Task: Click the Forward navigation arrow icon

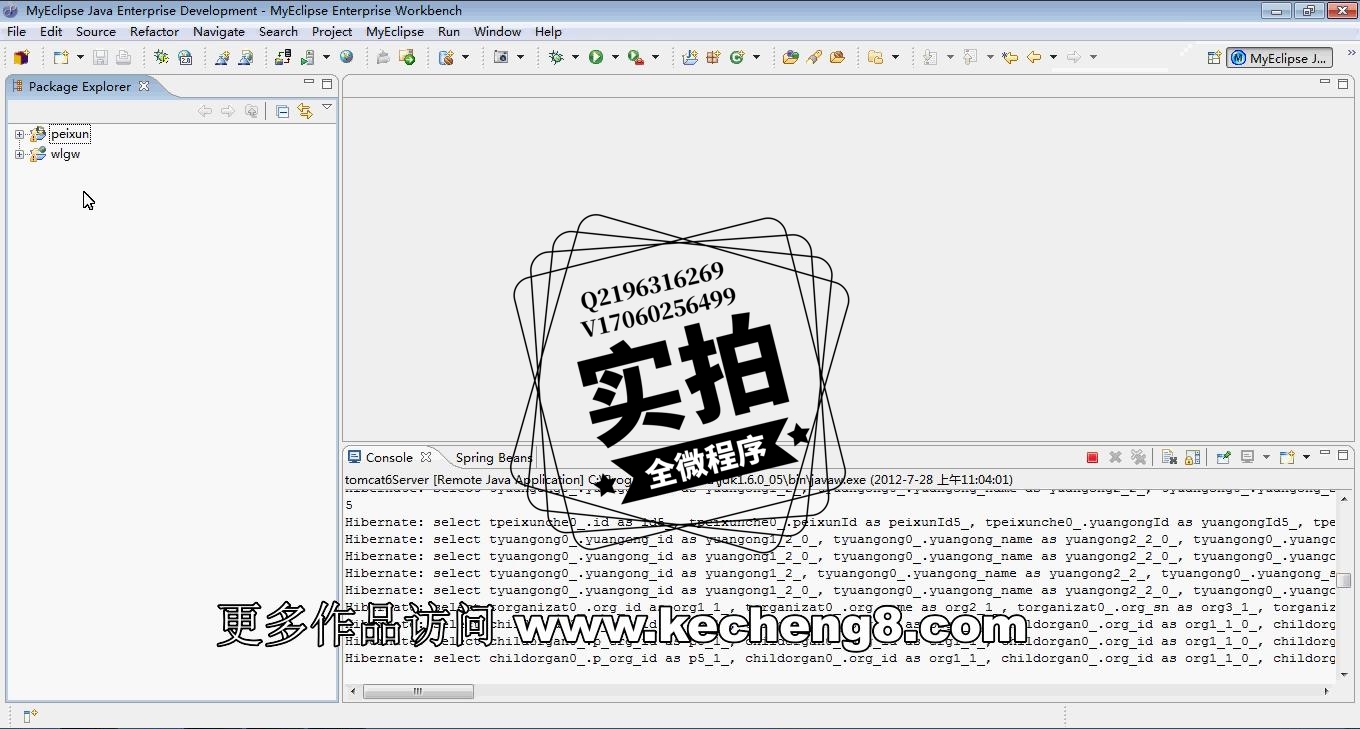Action: point(1074,57)
